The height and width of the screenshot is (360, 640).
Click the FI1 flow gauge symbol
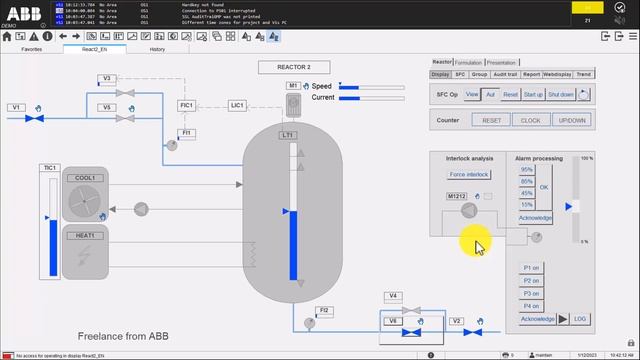pos(172,145)
